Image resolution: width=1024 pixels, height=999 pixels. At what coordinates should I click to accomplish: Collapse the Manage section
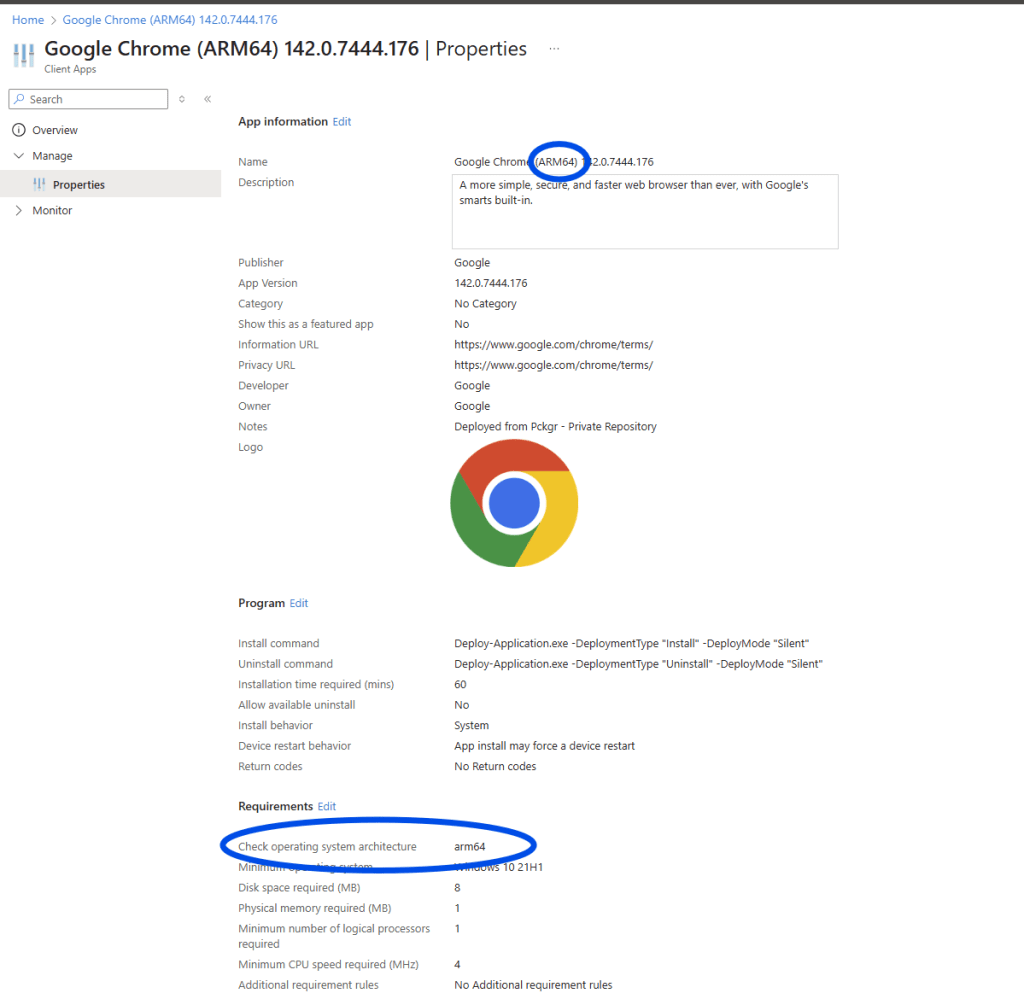click(18, 156)
